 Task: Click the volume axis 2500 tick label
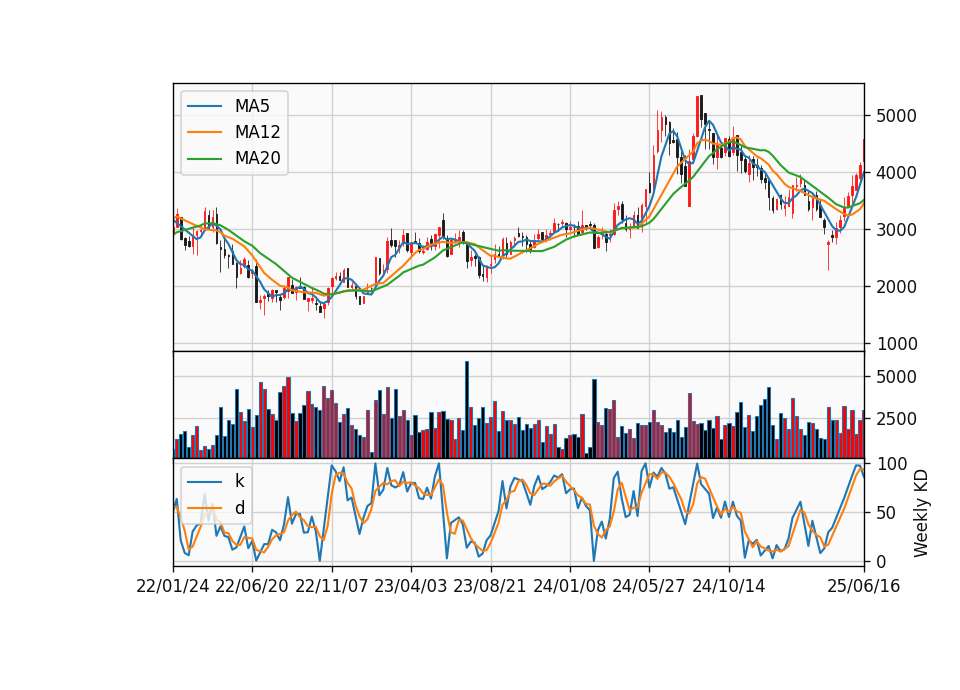coord(896,419)
